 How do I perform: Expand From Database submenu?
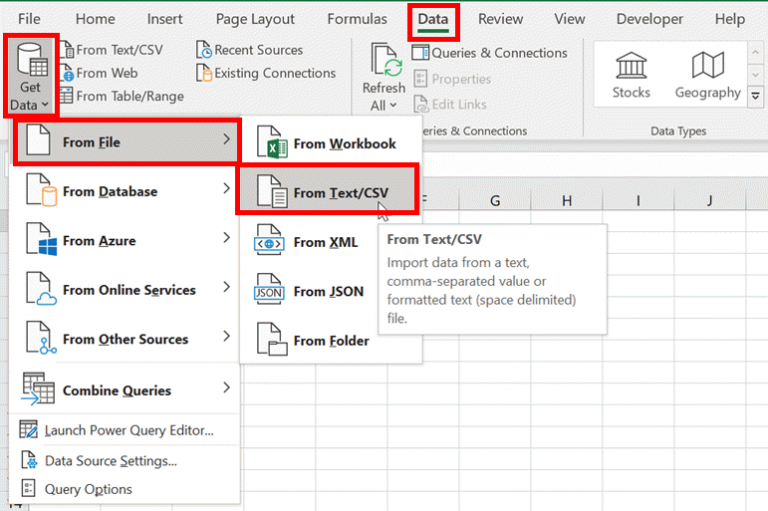click(126, 191)
